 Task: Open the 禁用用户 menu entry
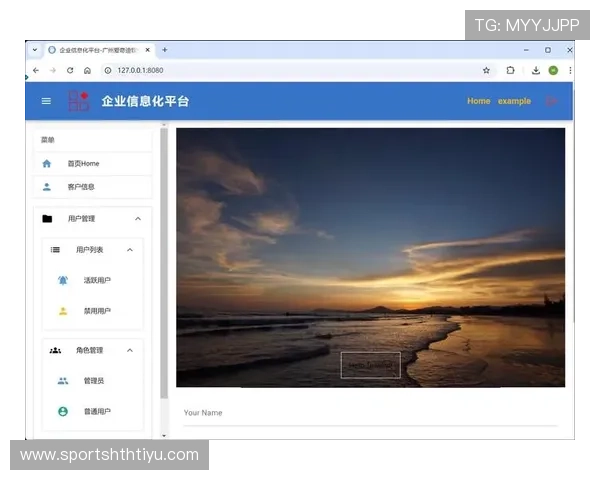93,311
